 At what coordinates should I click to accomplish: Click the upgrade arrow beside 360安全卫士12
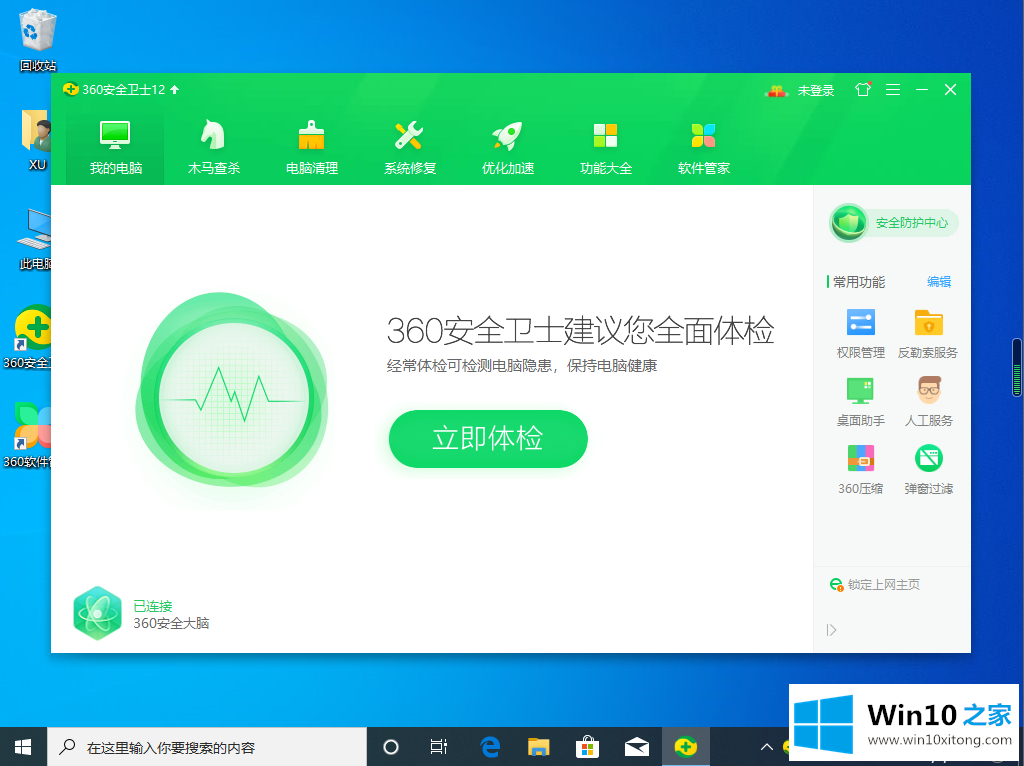click(x=174, y=89)
